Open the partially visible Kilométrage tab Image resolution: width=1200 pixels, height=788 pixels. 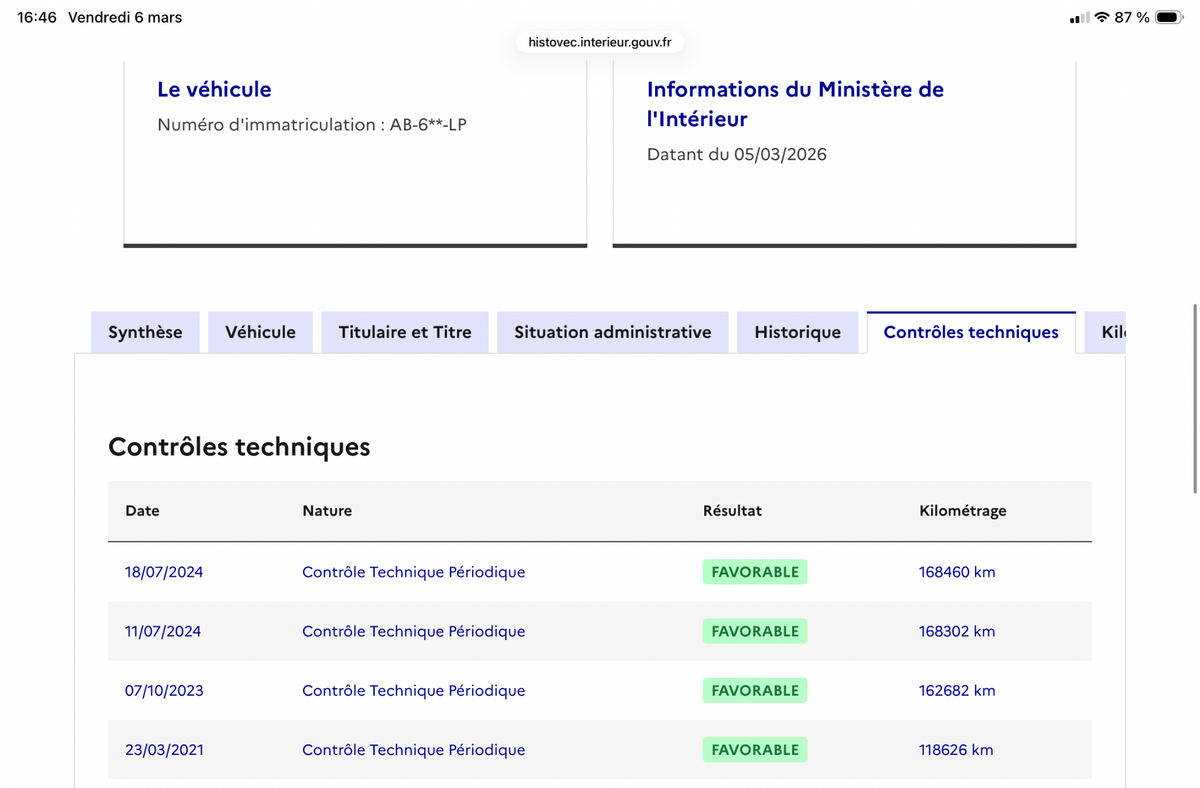[x=1106, y=332]
